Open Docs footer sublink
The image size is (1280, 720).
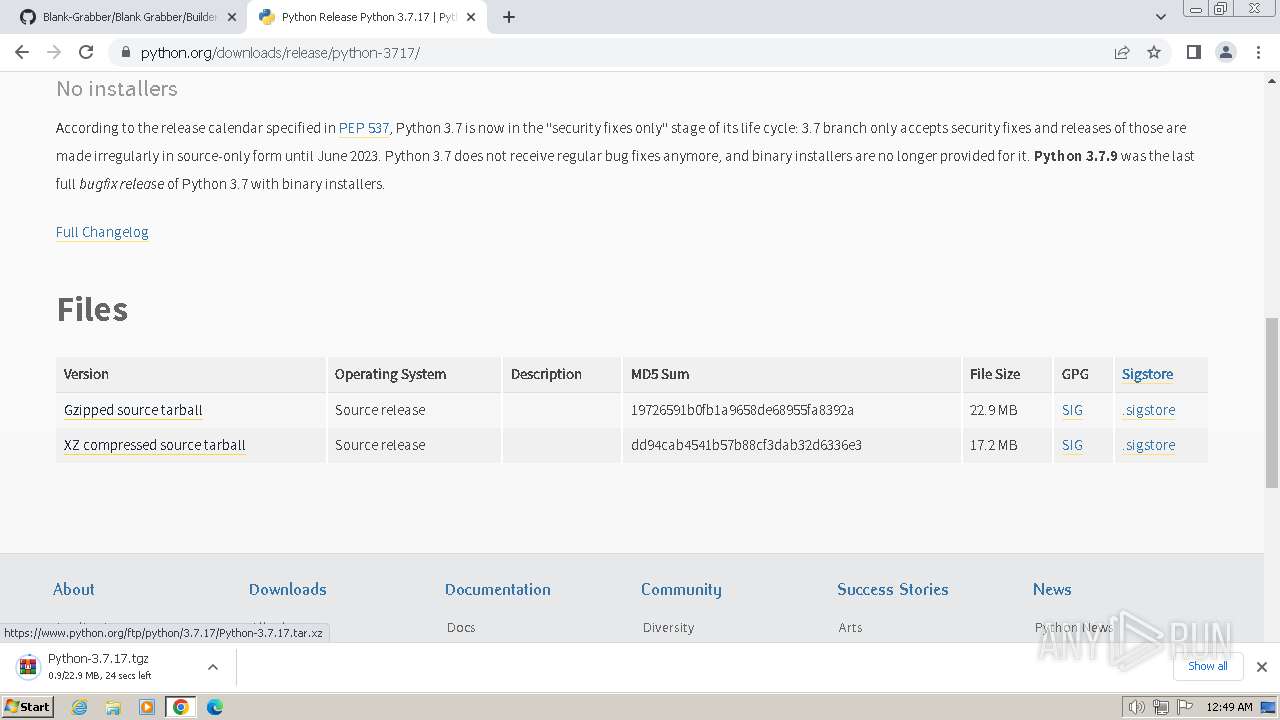461,627
